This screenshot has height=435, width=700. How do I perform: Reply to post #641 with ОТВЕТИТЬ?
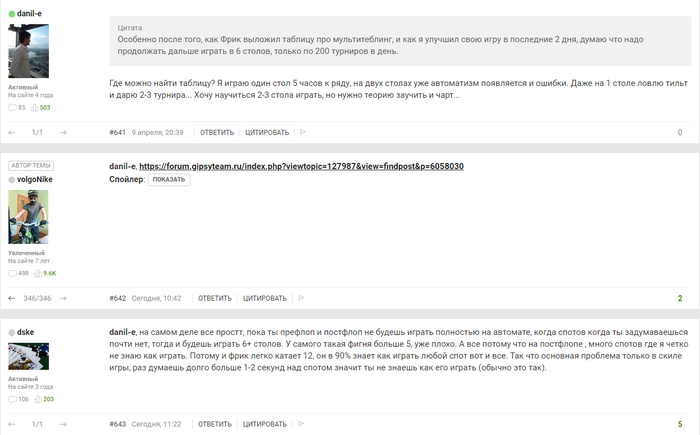click(217, 133)
